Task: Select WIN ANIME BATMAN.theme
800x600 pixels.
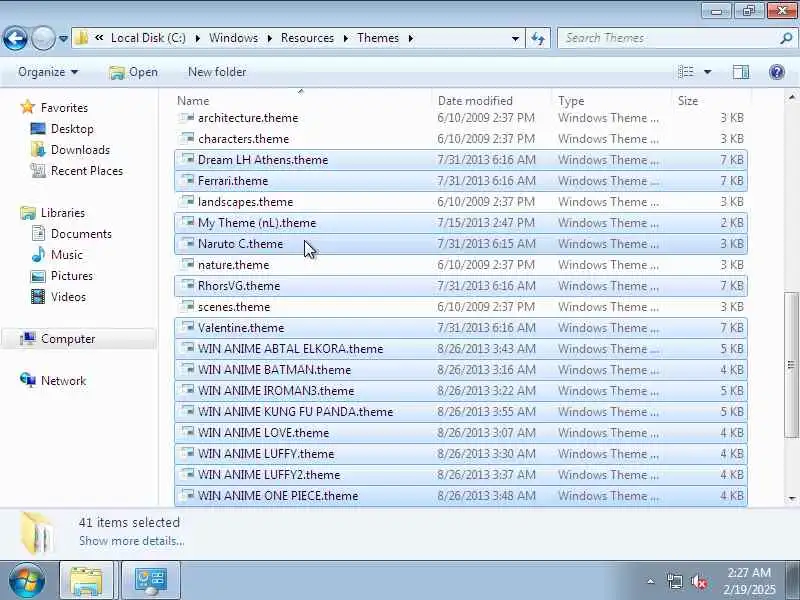Action: coord(461,369)
